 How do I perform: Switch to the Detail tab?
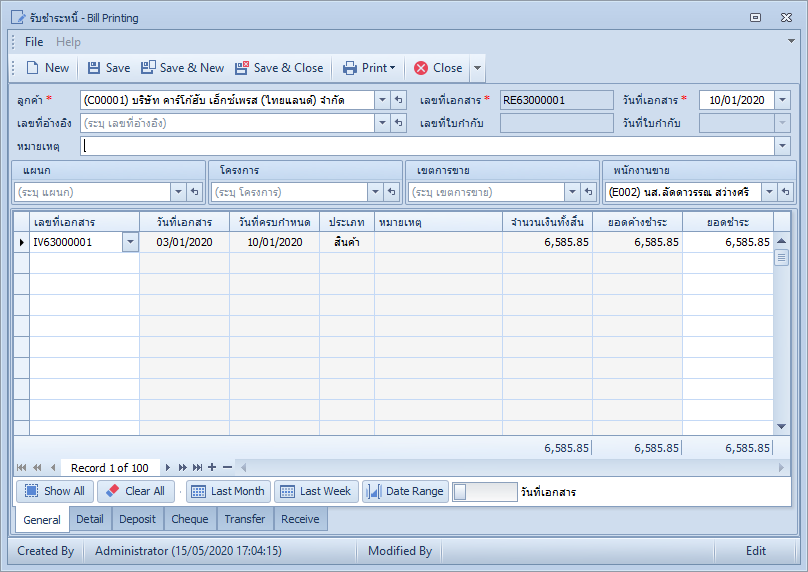(90, 519)
